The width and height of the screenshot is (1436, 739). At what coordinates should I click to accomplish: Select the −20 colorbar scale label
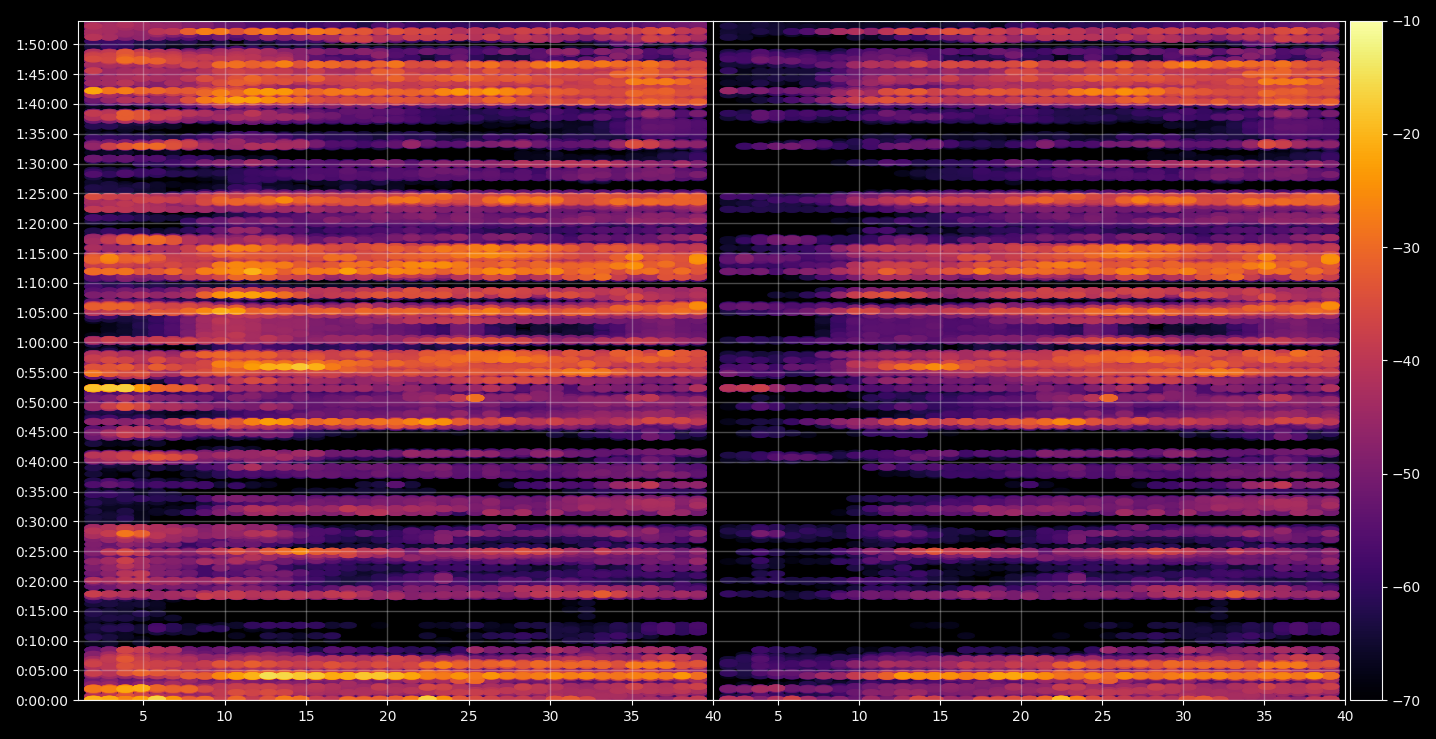(x=1406, y=134)
